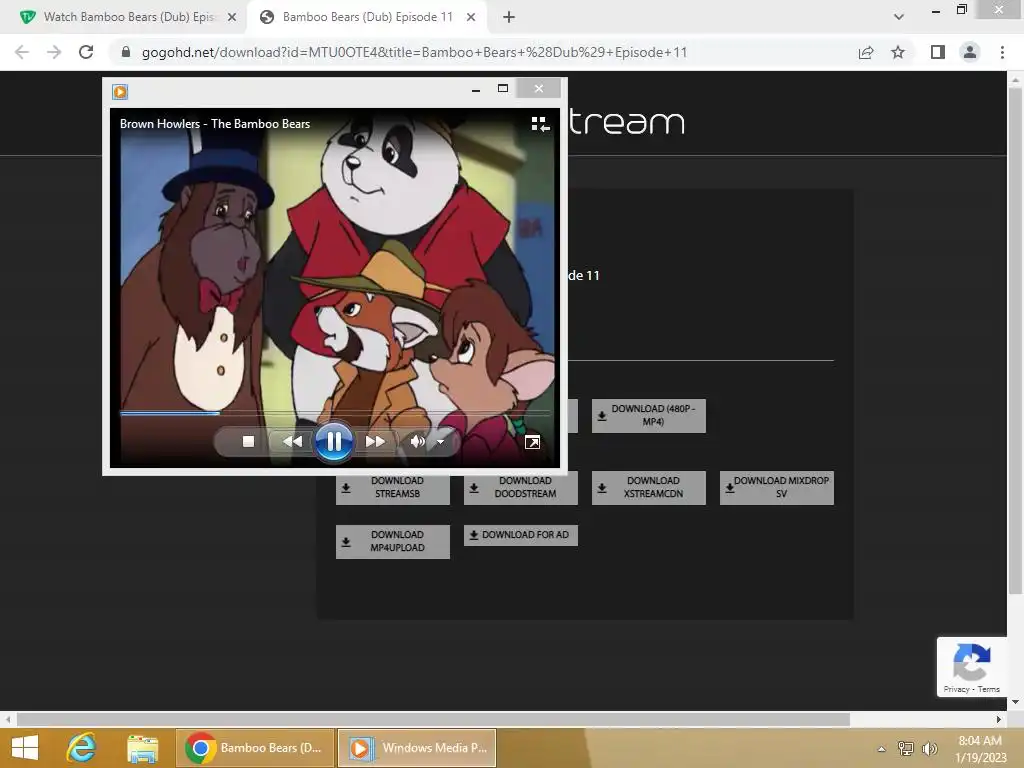Click the page's horizontal scrollbar
Screen dimensions: 1024x768
click(x=433, y=720)
